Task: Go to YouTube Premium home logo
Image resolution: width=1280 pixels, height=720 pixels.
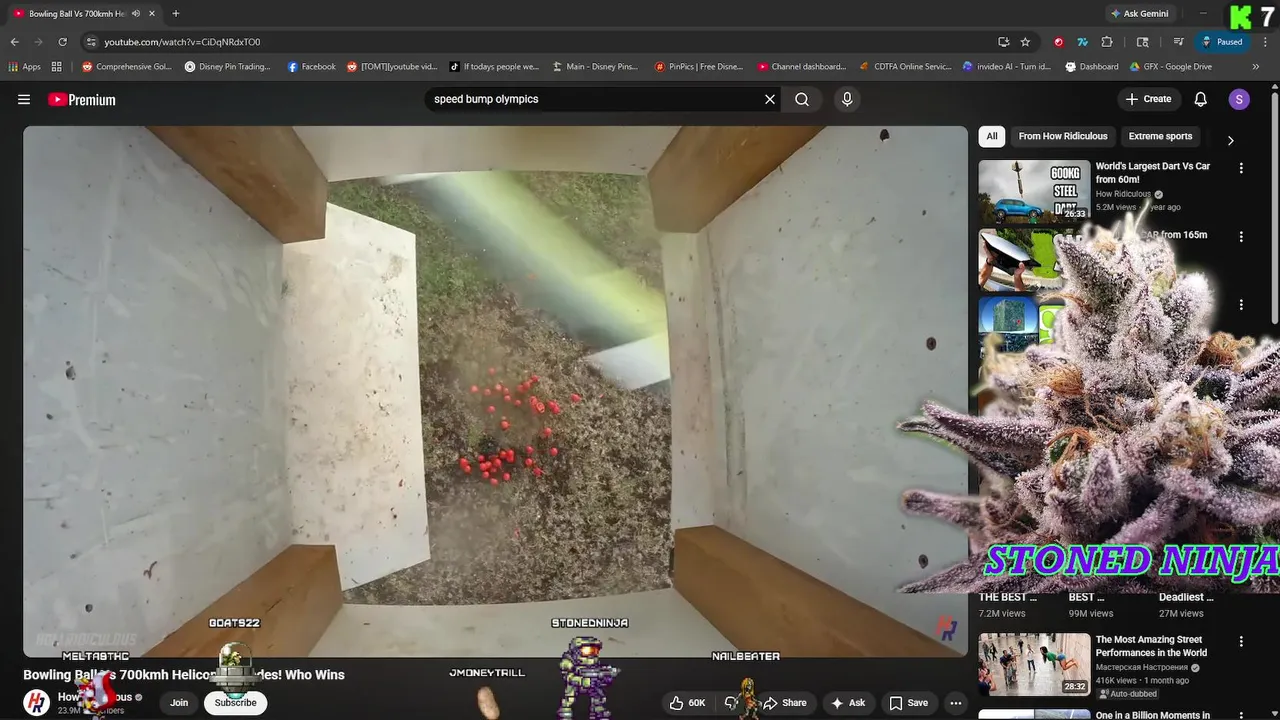Action: coord(82,99)
